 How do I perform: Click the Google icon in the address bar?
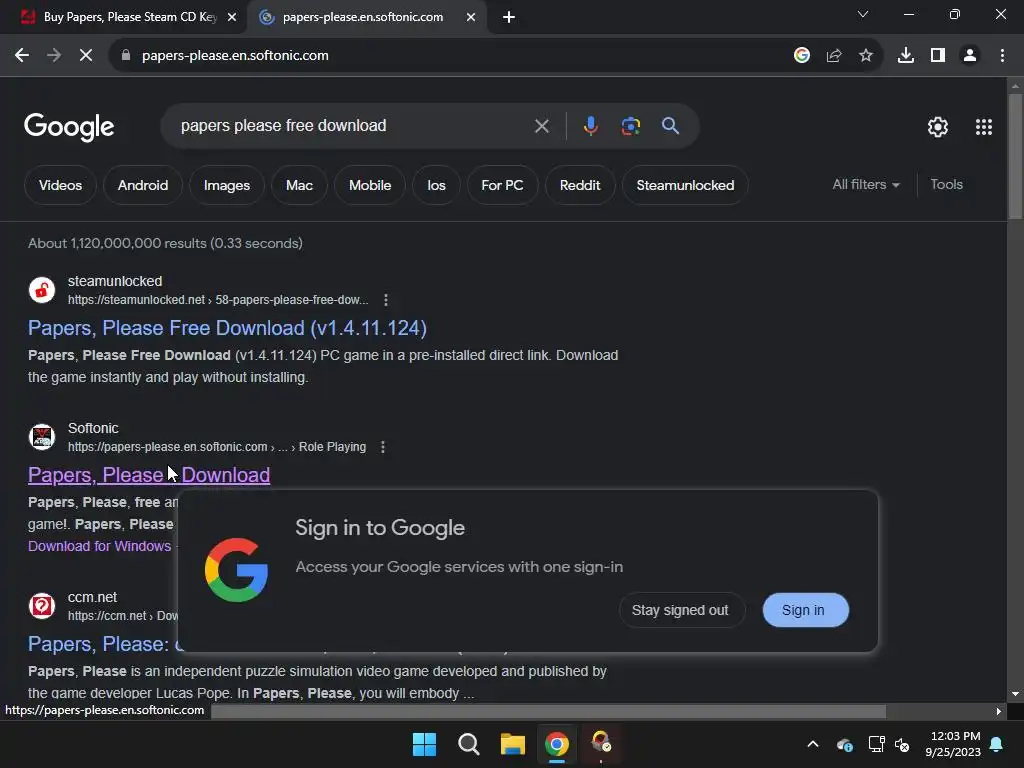[x=801, y=56]
